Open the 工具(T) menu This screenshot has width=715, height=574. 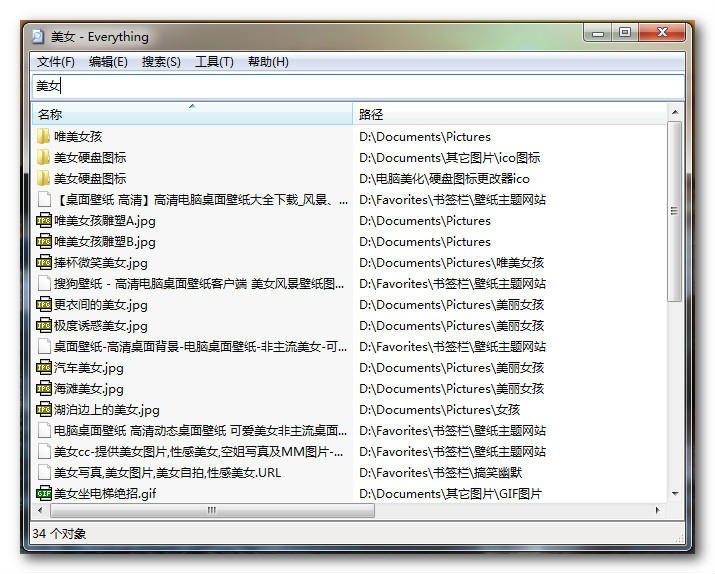(214, 62)
